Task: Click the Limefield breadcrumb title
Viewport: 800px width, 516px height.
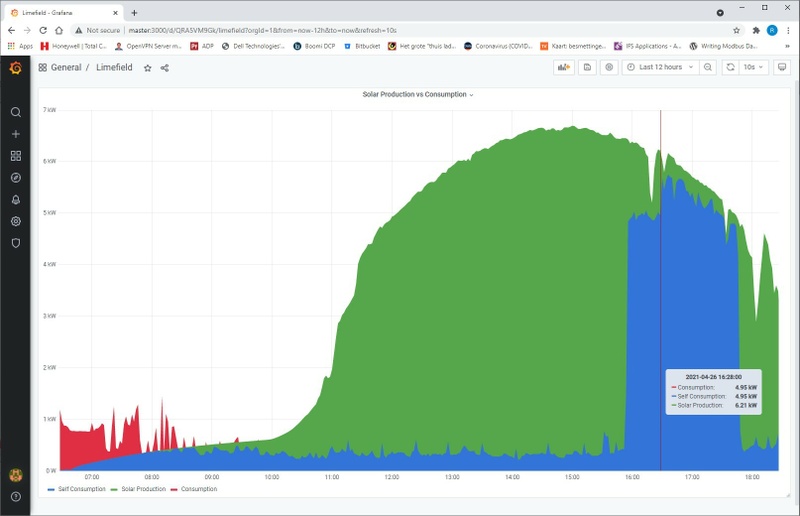Action: (114, 67)
